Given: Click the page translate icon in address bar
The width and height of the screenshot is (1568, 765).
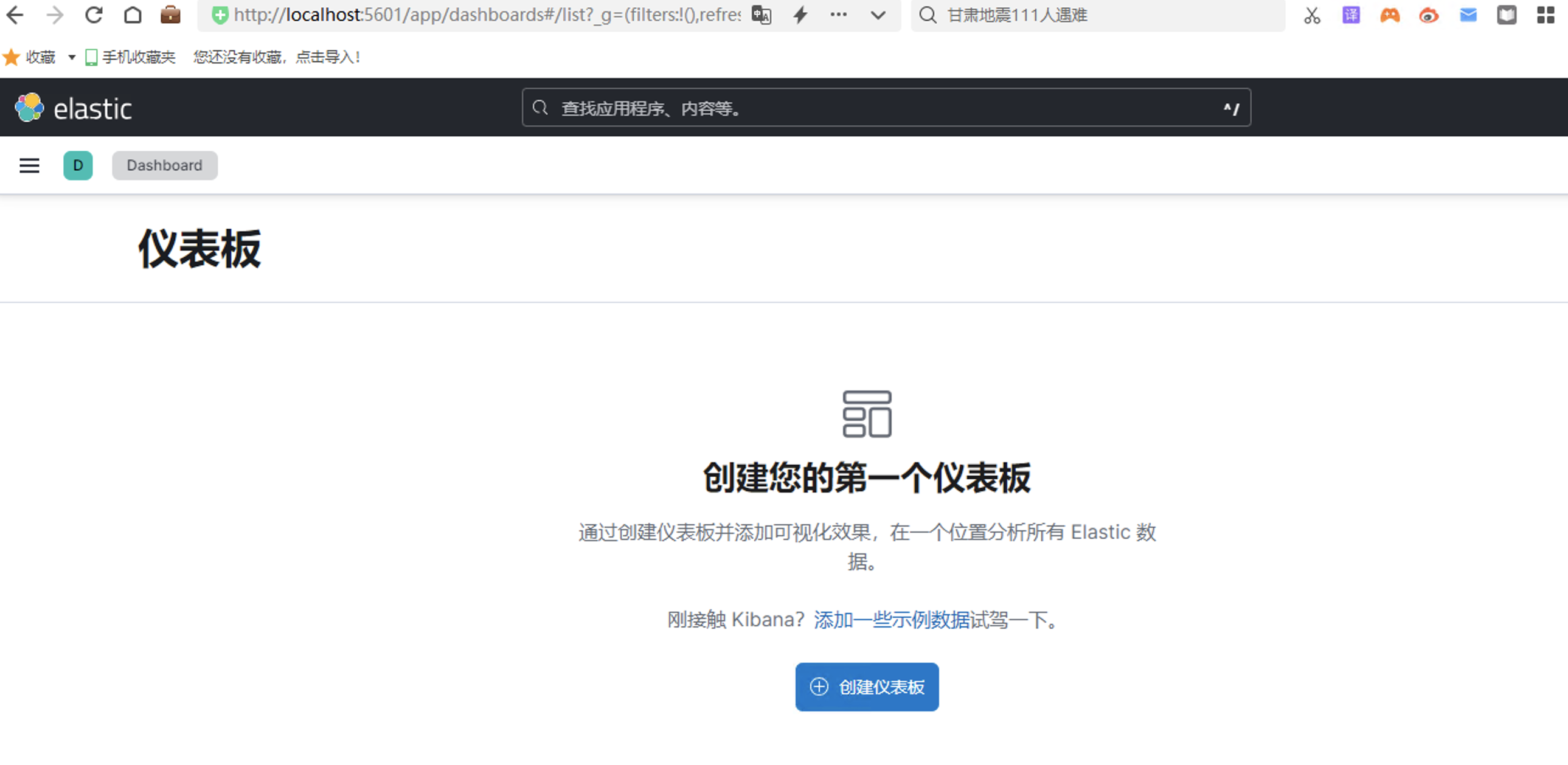Looking at the screenshot, I should pos(761,15).
